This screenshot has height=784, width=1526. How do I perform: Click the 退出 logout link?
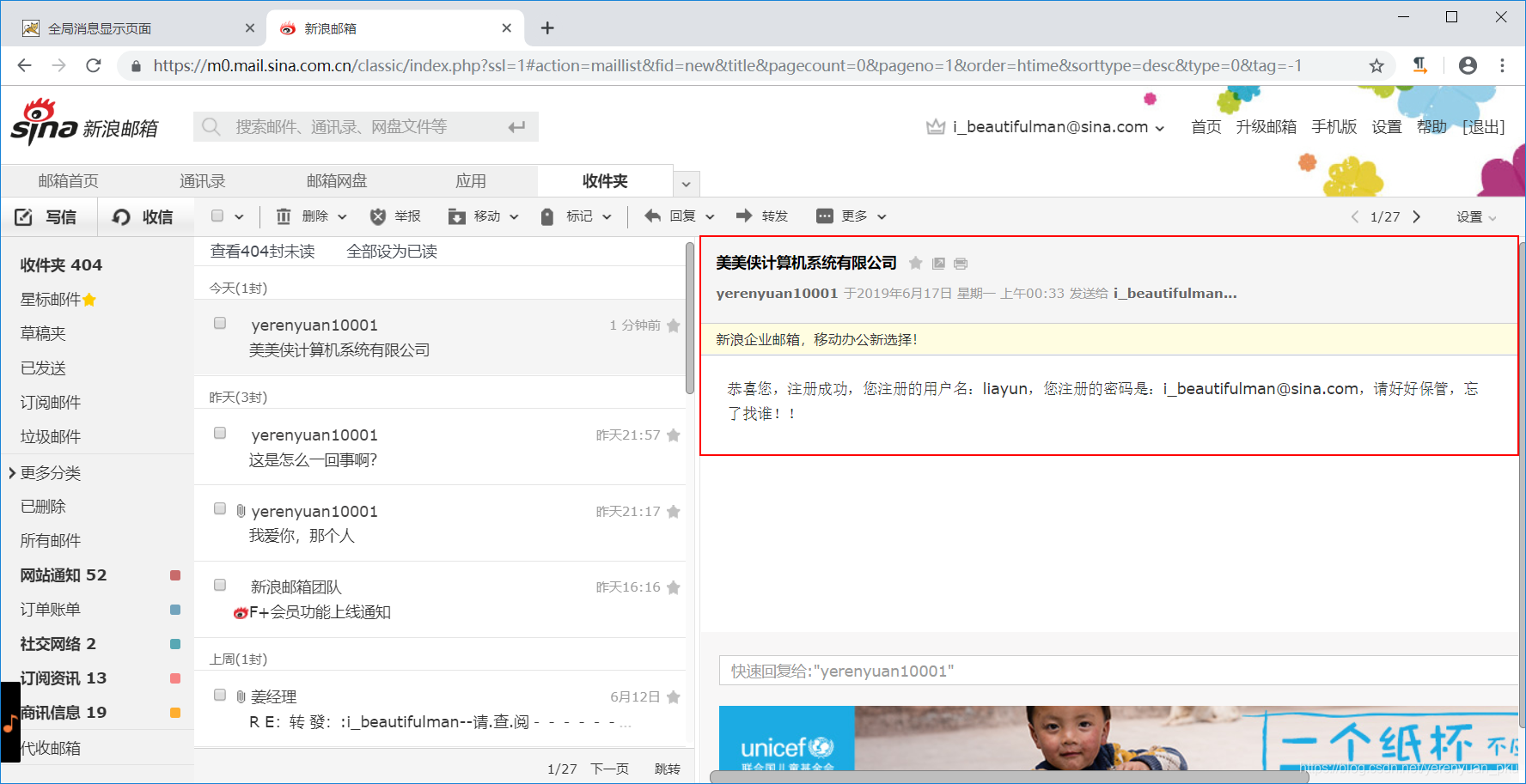(1484, 127)
